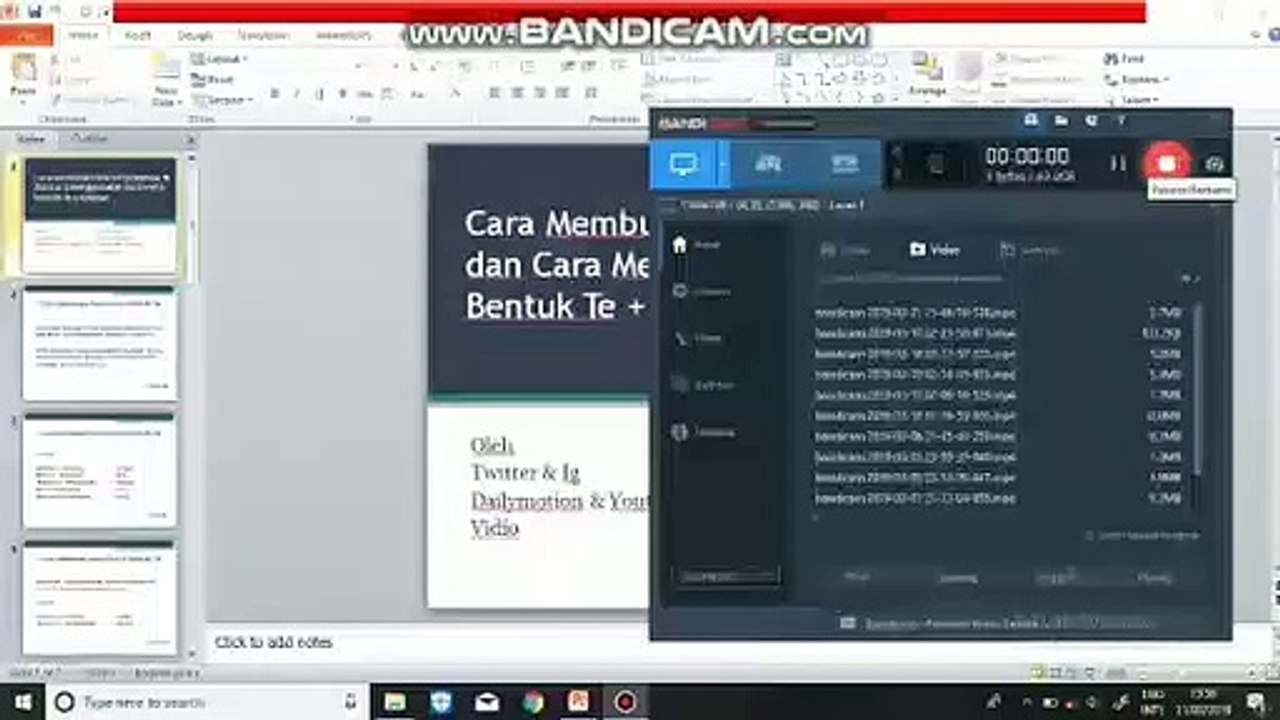Select bandicam 2019-02-07 video file row
1280x720 pixels.
point(998,498)
